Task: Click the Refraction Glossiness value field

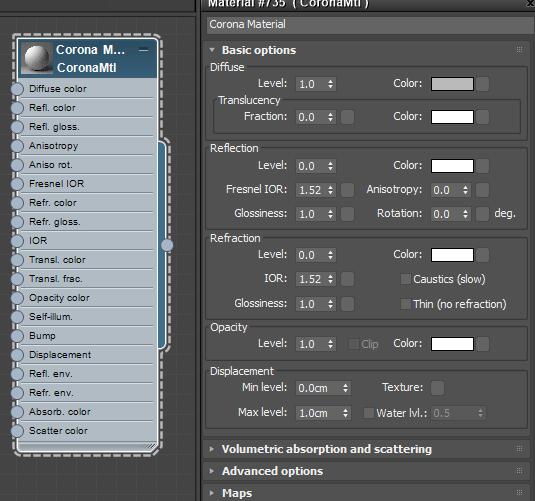Action: point(311,304)
